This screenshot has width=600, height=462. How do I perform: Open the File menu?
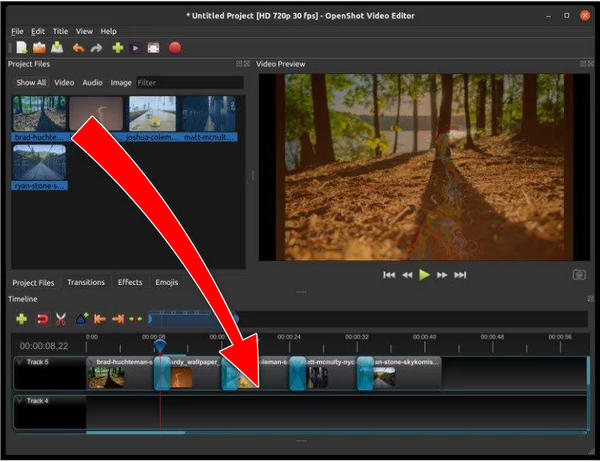[x=17, y=31]
